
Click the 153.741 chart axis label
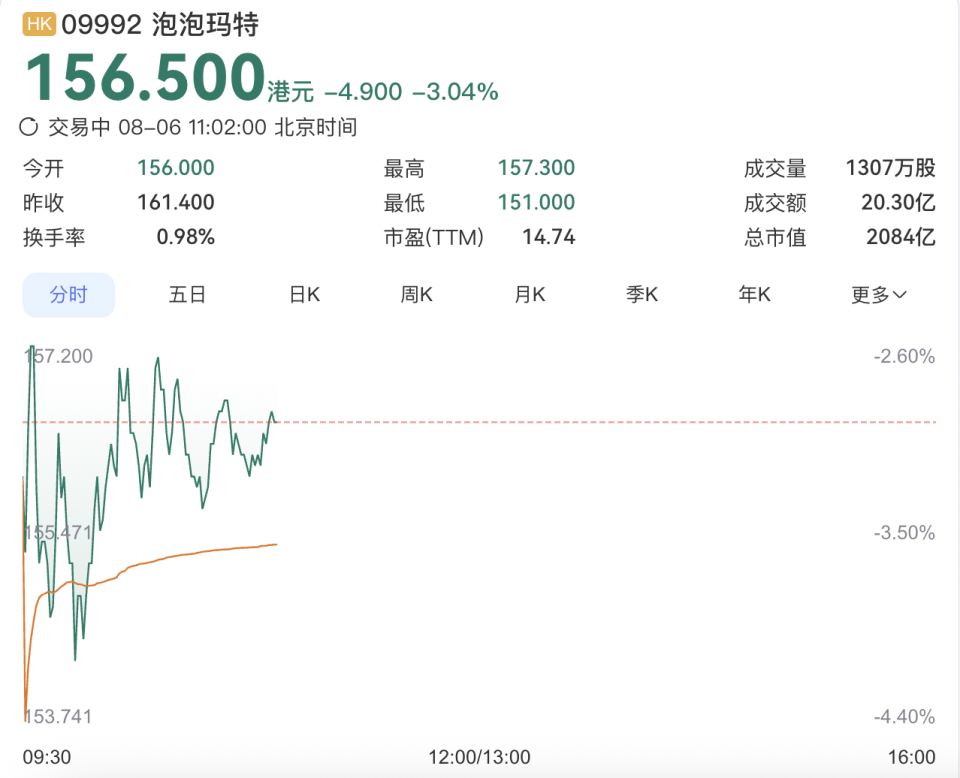pos(58,716)
